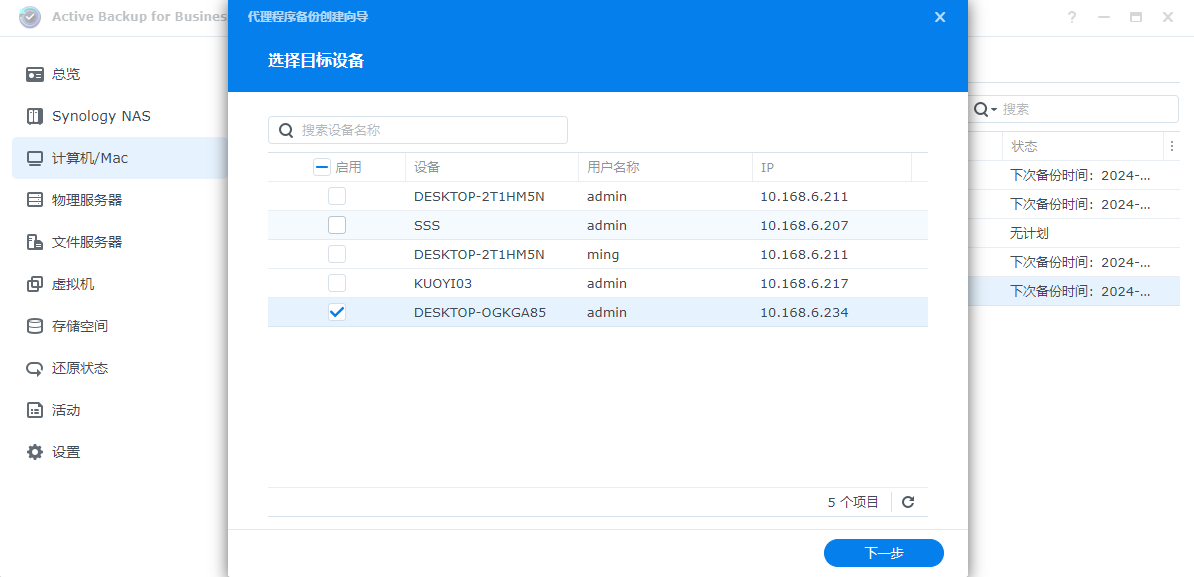1194x577 pixels.
Task: Close the backup creation wizard dialog
Action: click(939, 17)
